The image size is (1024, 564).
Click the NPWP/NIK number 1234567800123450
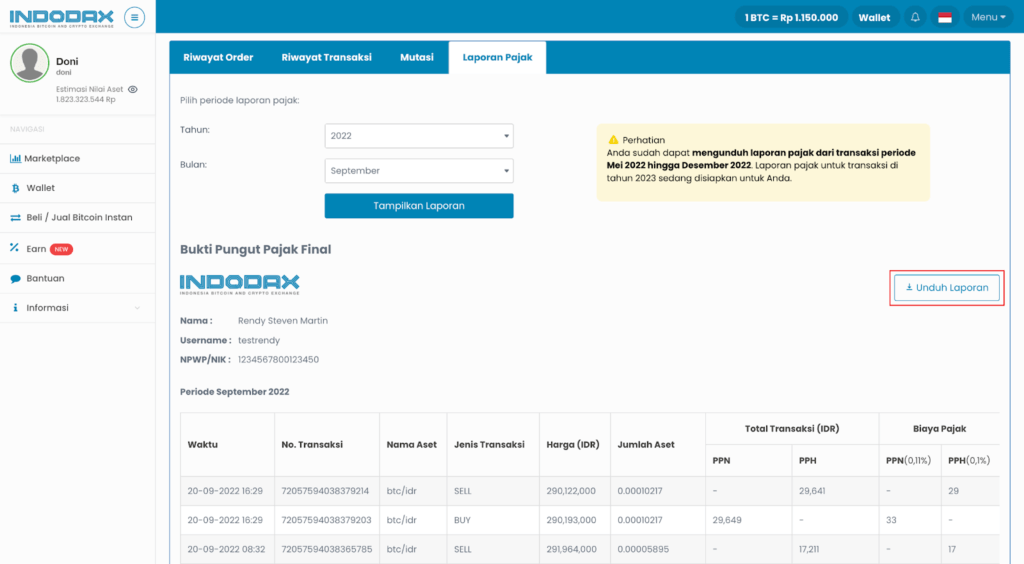click(x=278, y=360)
